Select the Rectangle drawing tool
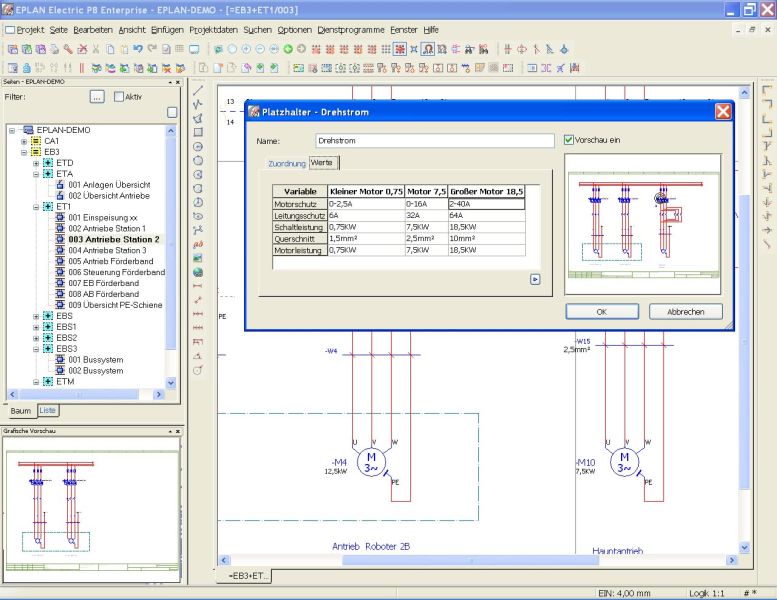Viewport: 777px width, 600px height. point(198,132)
